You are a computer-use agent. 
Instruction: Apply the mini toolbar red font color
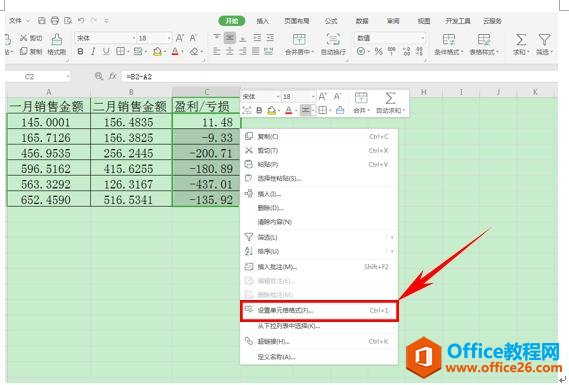pyautogui.click(x=288, y=110)
